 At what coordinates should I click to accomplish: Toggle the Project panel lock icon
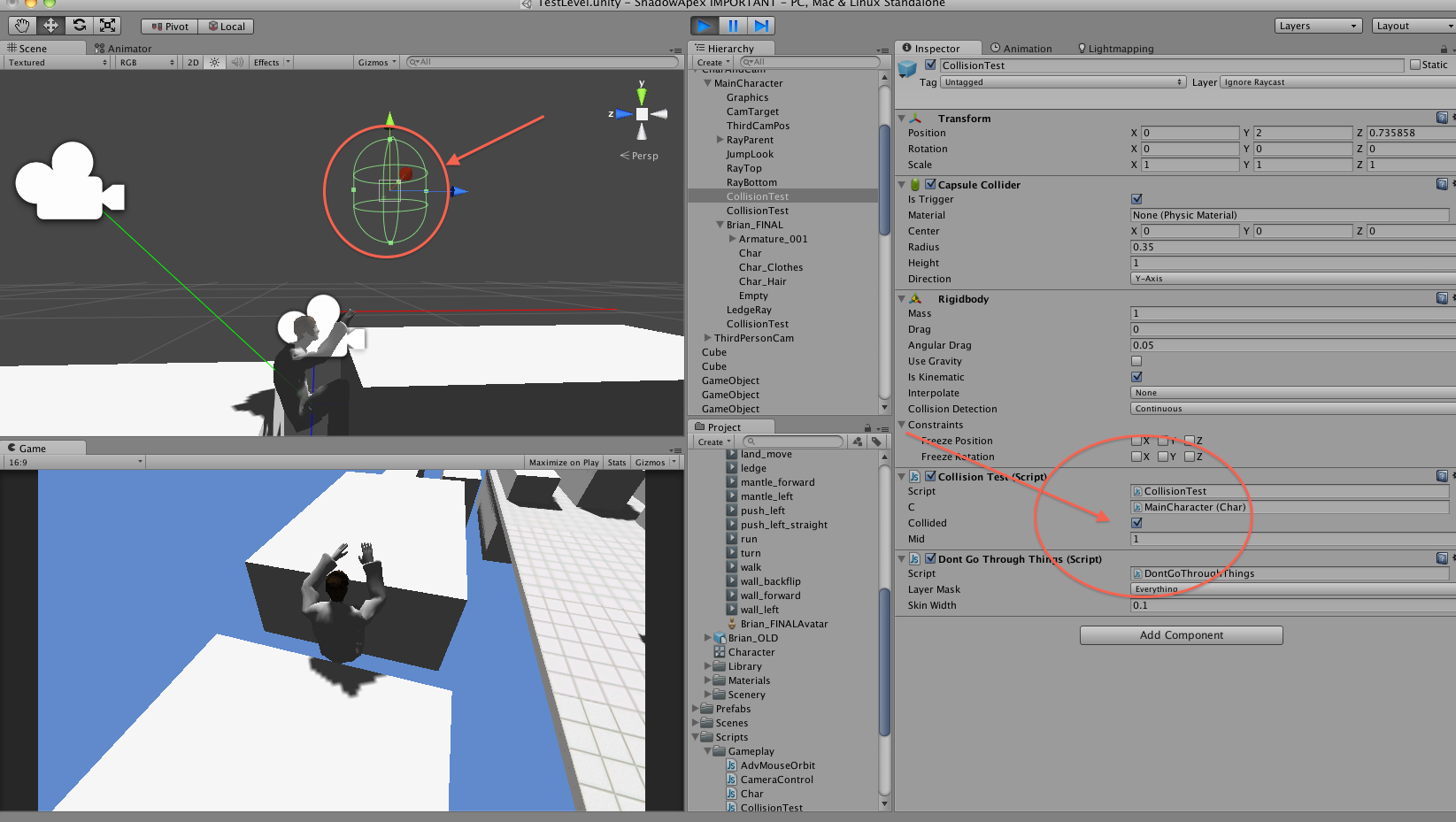click(x=867, y=427)
